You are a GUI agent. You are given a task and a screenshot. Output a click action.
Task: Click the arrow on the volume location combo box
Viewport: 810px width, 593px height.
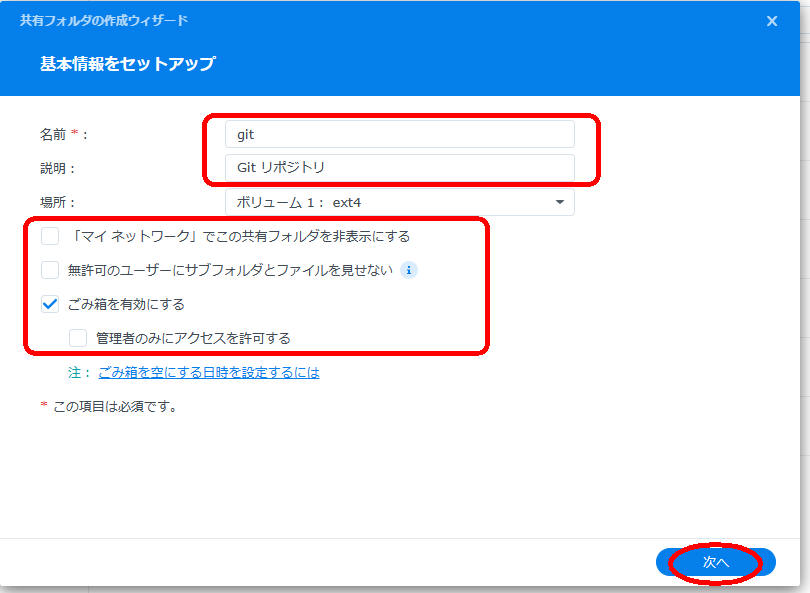[x=559, y=203]
